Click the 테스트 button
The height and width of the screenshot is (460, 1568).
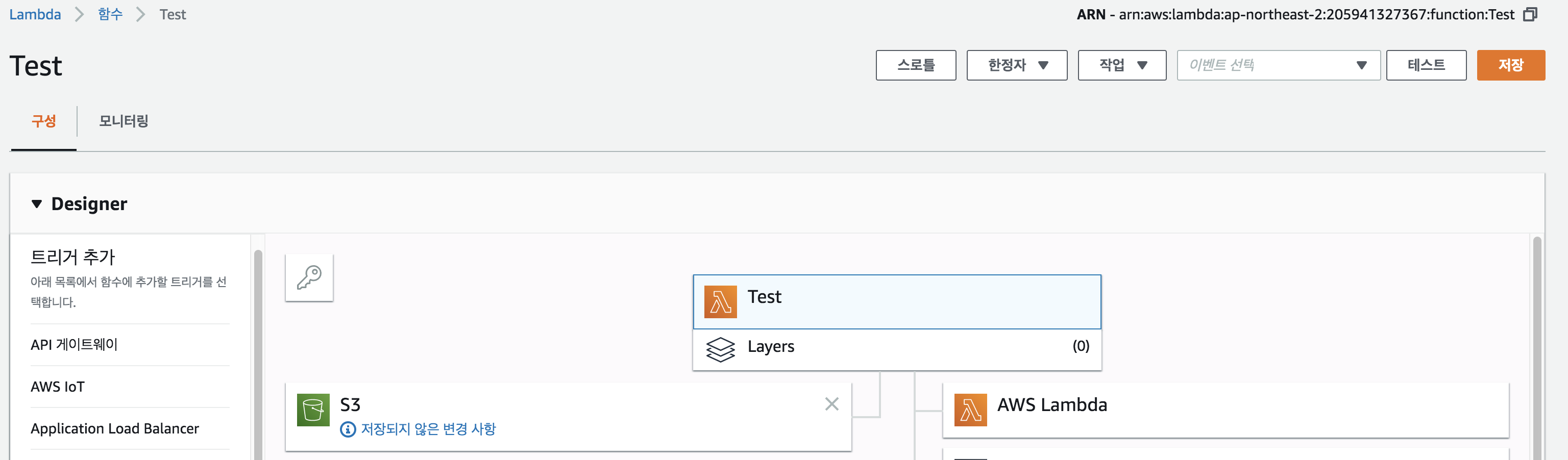[1426, 65]
